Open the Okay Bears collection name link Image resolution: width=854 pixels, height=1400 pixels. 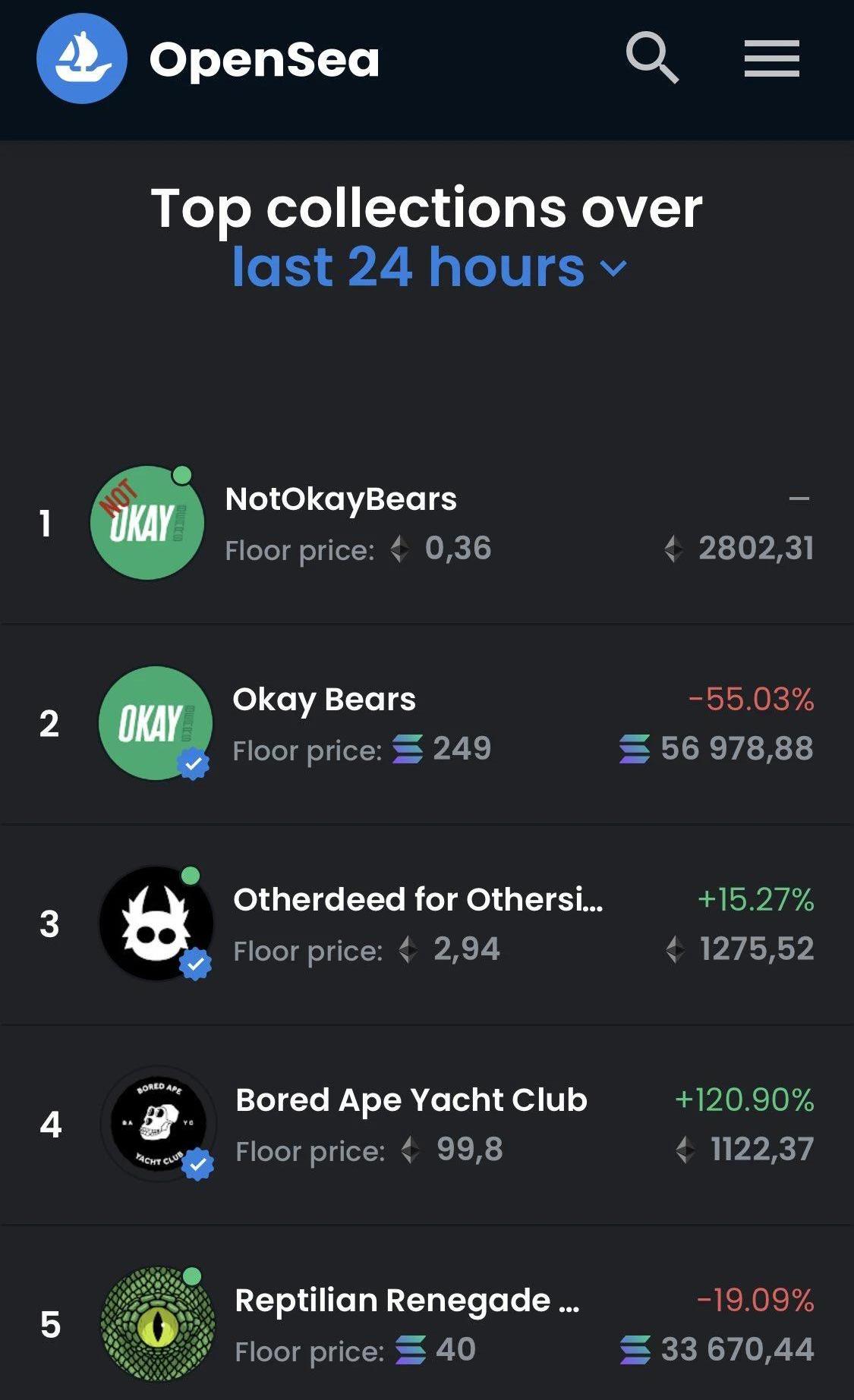pos(324,700)
